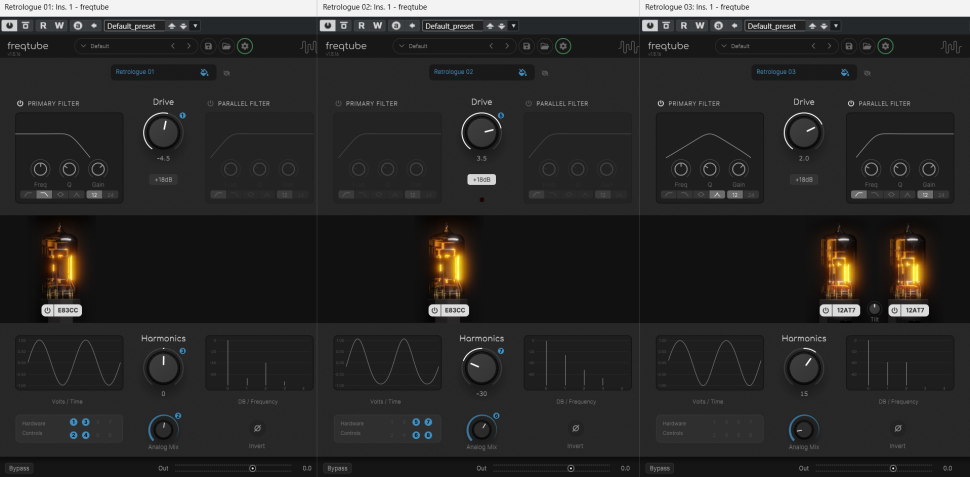Open preset folder icon in Retrologue 02 plugin
This screenshot has width=970, height=477.
tap(545, 46)
